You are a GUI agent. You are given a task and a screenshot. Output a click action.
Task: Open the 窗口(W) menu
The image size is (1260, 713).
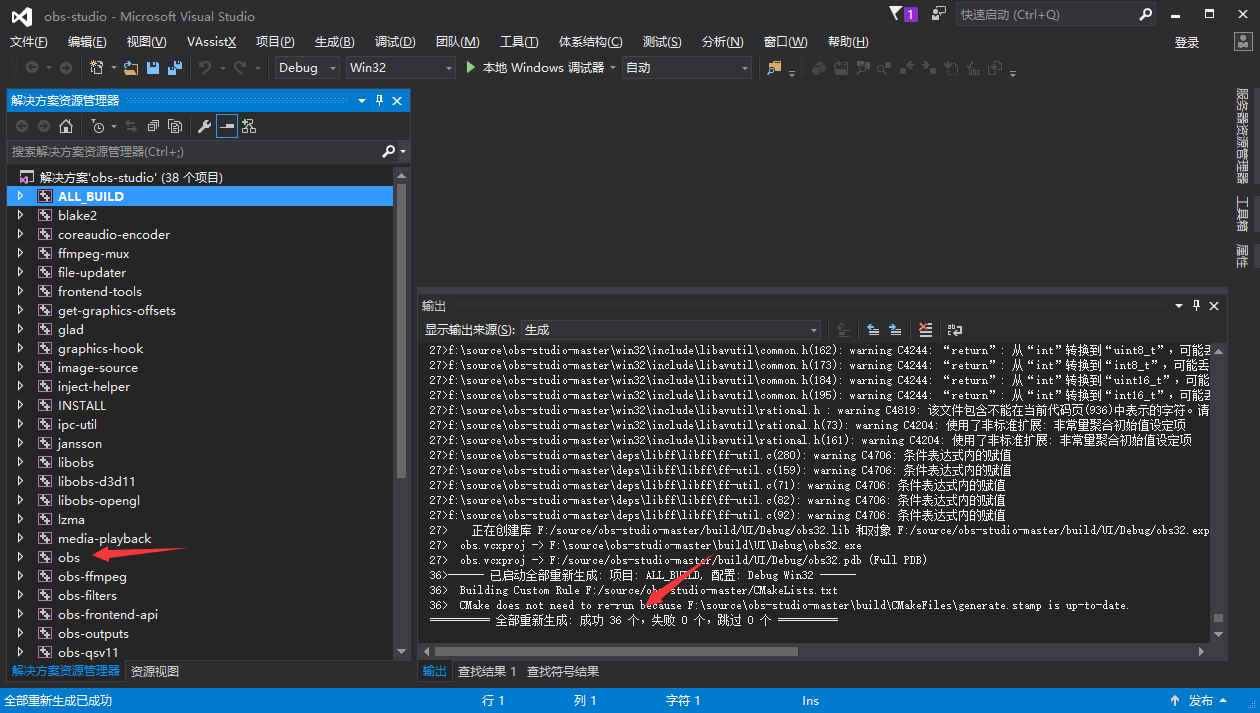pyautogui.click(x=785, y=42)
